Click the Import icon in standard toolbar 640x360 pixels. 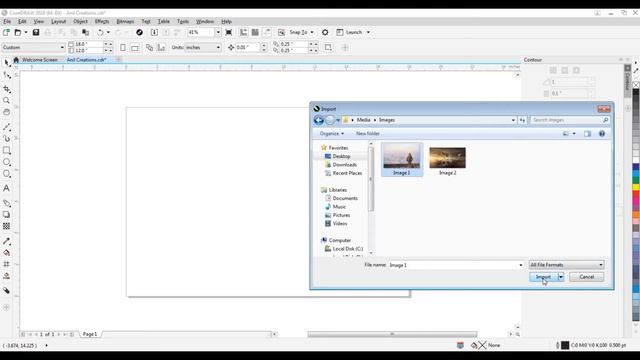tap(154, 32)
